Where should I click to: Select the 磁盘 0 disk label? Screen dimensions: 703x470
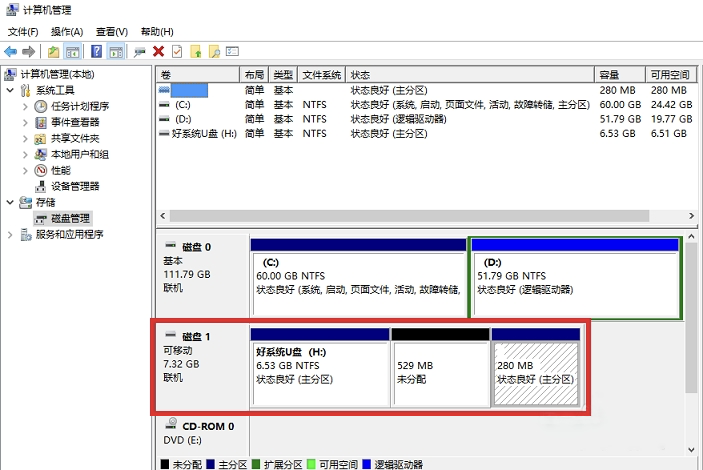[x=202, y=276]
